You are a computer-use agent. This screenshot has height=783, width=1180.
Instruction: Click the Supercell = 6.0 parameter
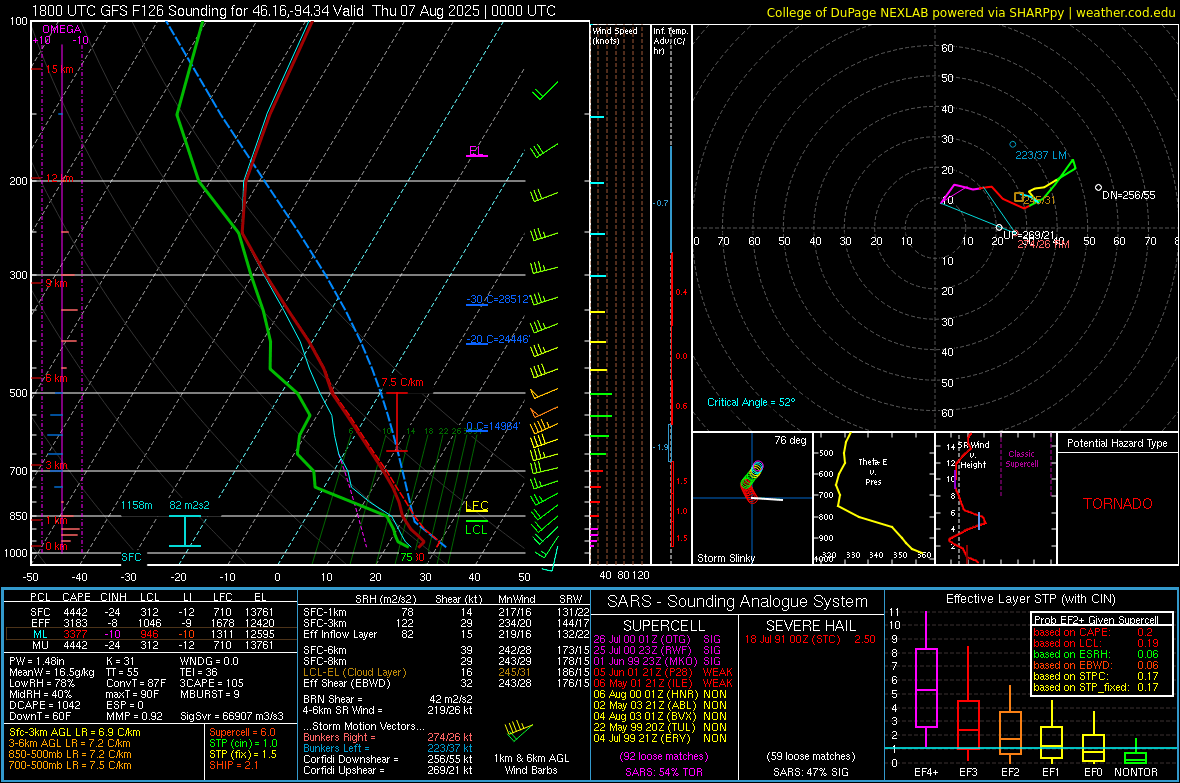point(242,732)
